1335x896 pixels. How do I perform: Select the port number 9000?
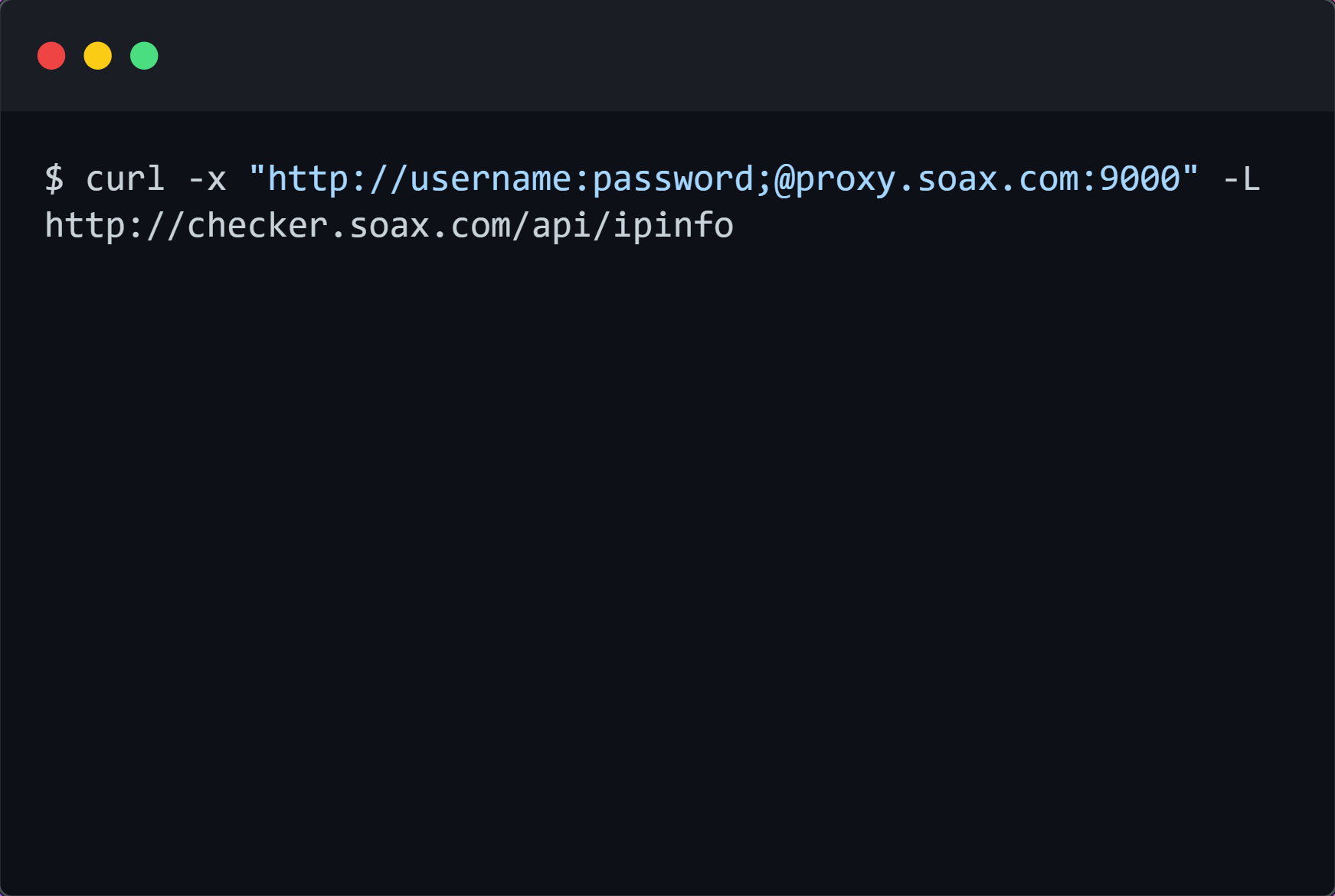coord(1141,178)
